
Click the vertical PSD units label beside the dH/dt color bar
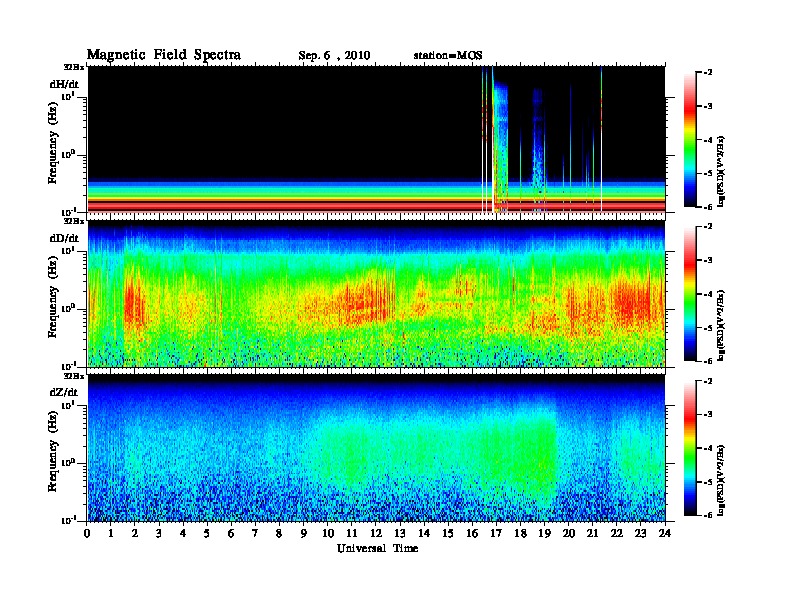(x=721, y=171)
